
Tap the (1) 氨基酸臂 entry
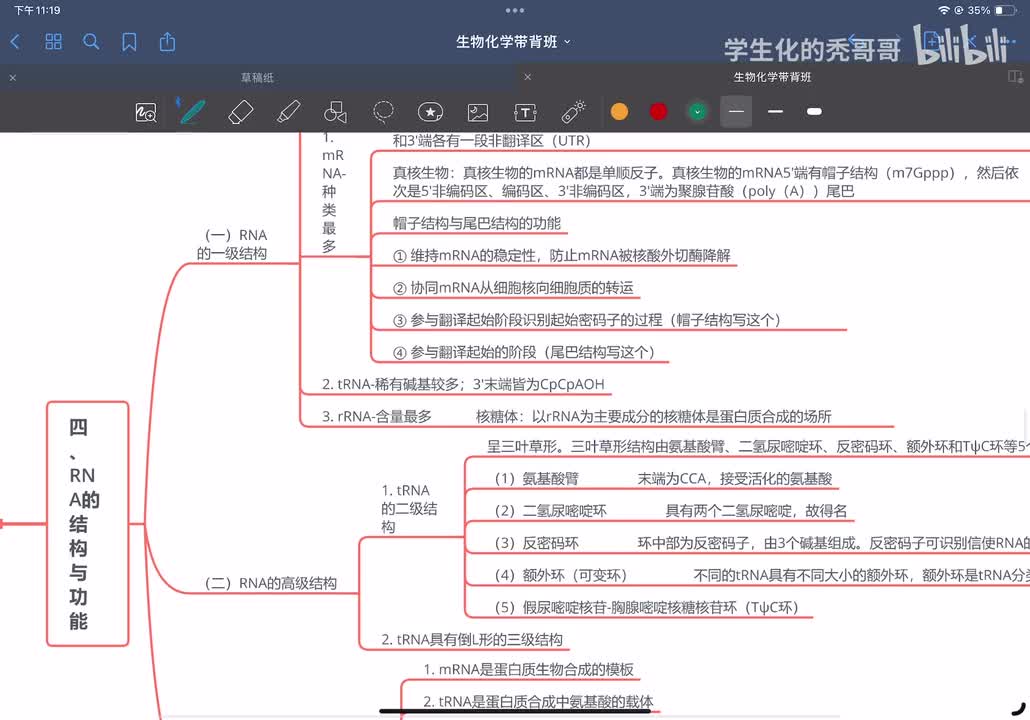click(537, 479)
